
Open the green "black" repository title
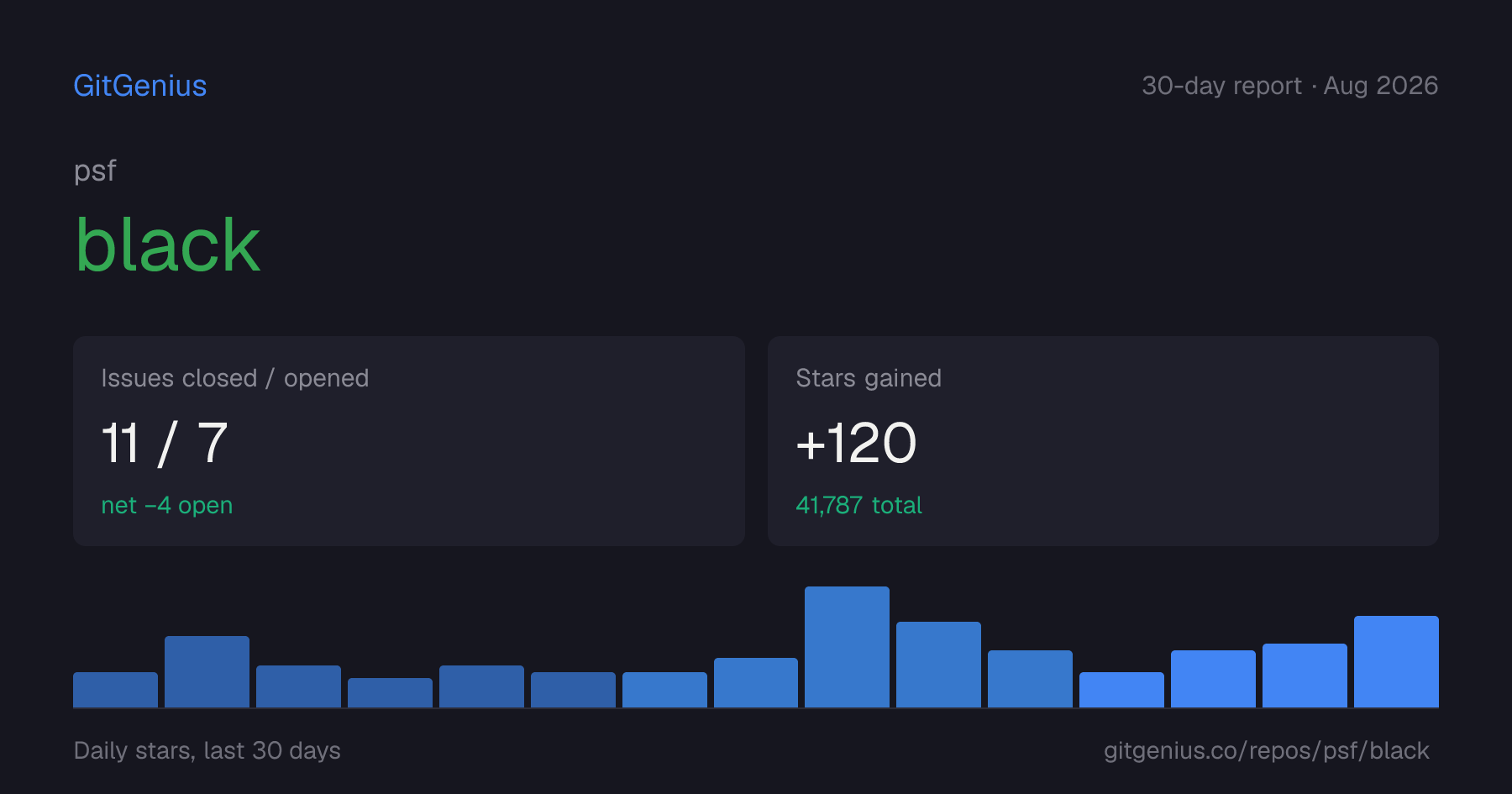(x=168, y=245)
